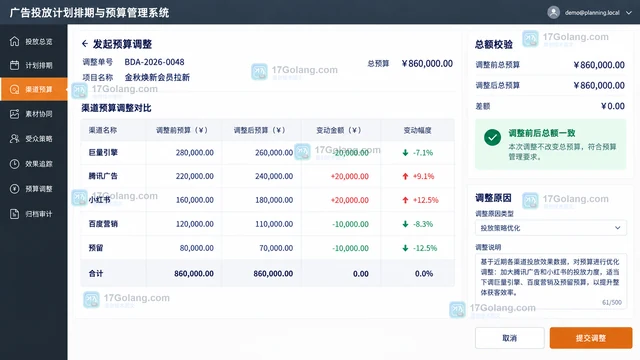640x360 pixels.
Task: Click -8.3% change value
Action: coord(422,224)
